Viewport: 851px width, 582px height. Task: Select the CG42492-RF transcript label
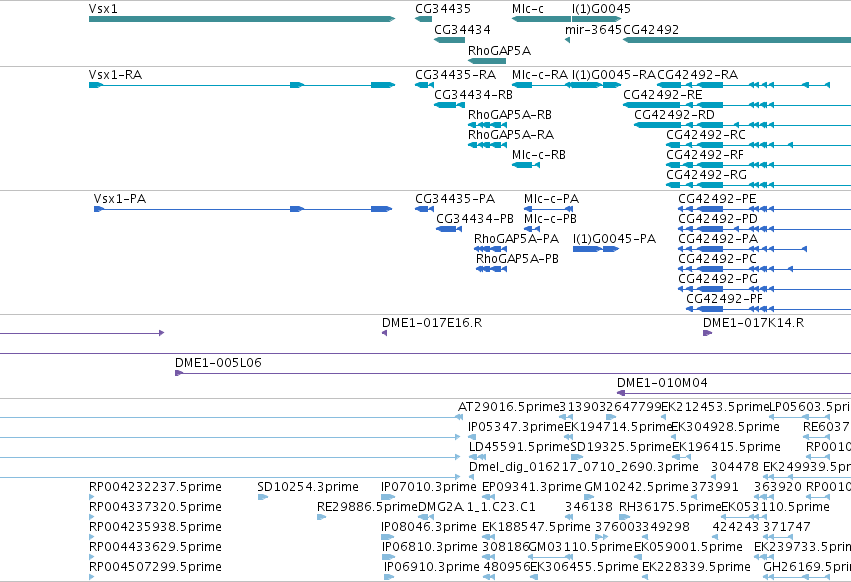[705, 155]
